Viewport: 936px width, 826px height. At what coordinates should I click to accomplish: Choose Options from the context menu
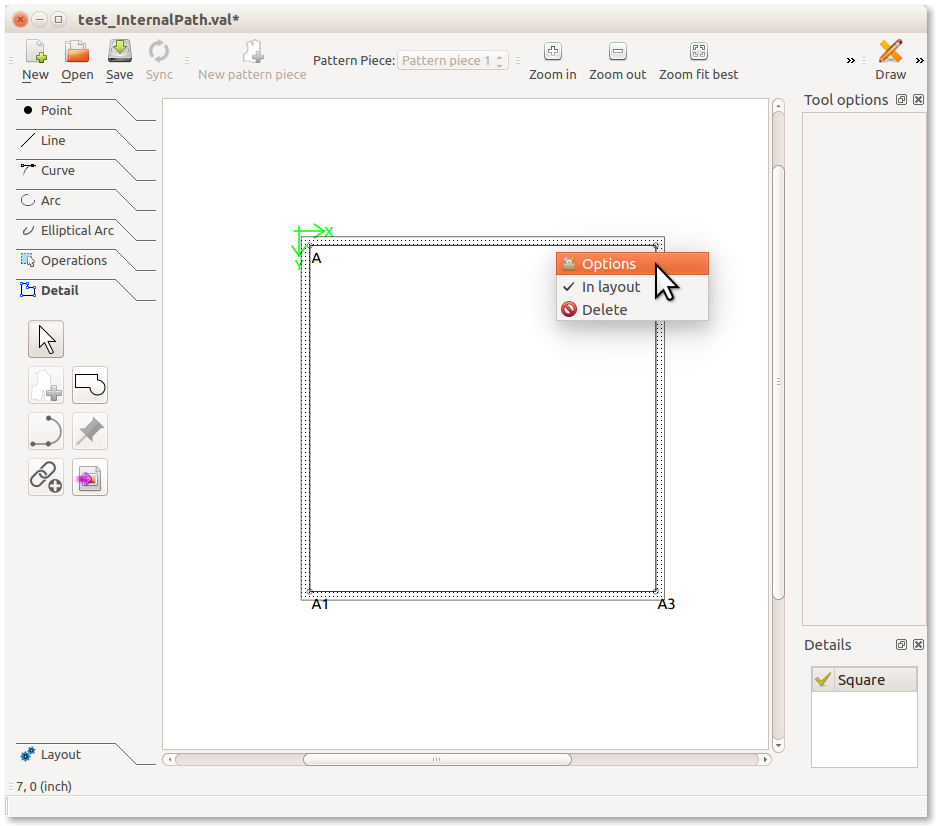coord(632,264)
